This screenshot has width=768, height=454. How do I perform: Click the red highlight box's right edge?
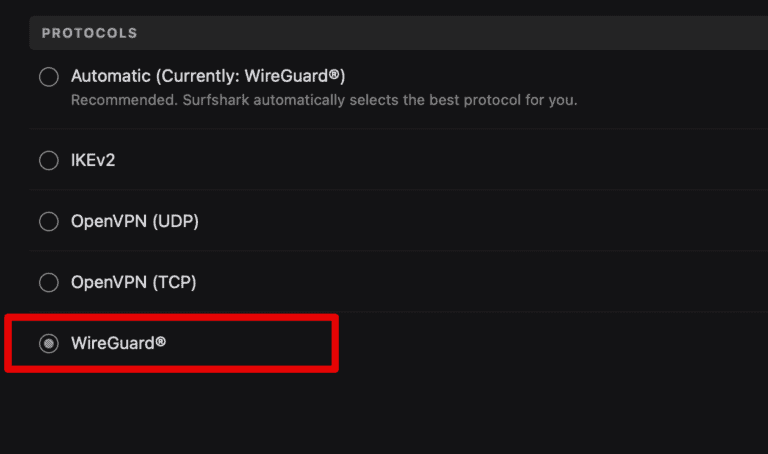pyautogui.click(x=335, y=344)
